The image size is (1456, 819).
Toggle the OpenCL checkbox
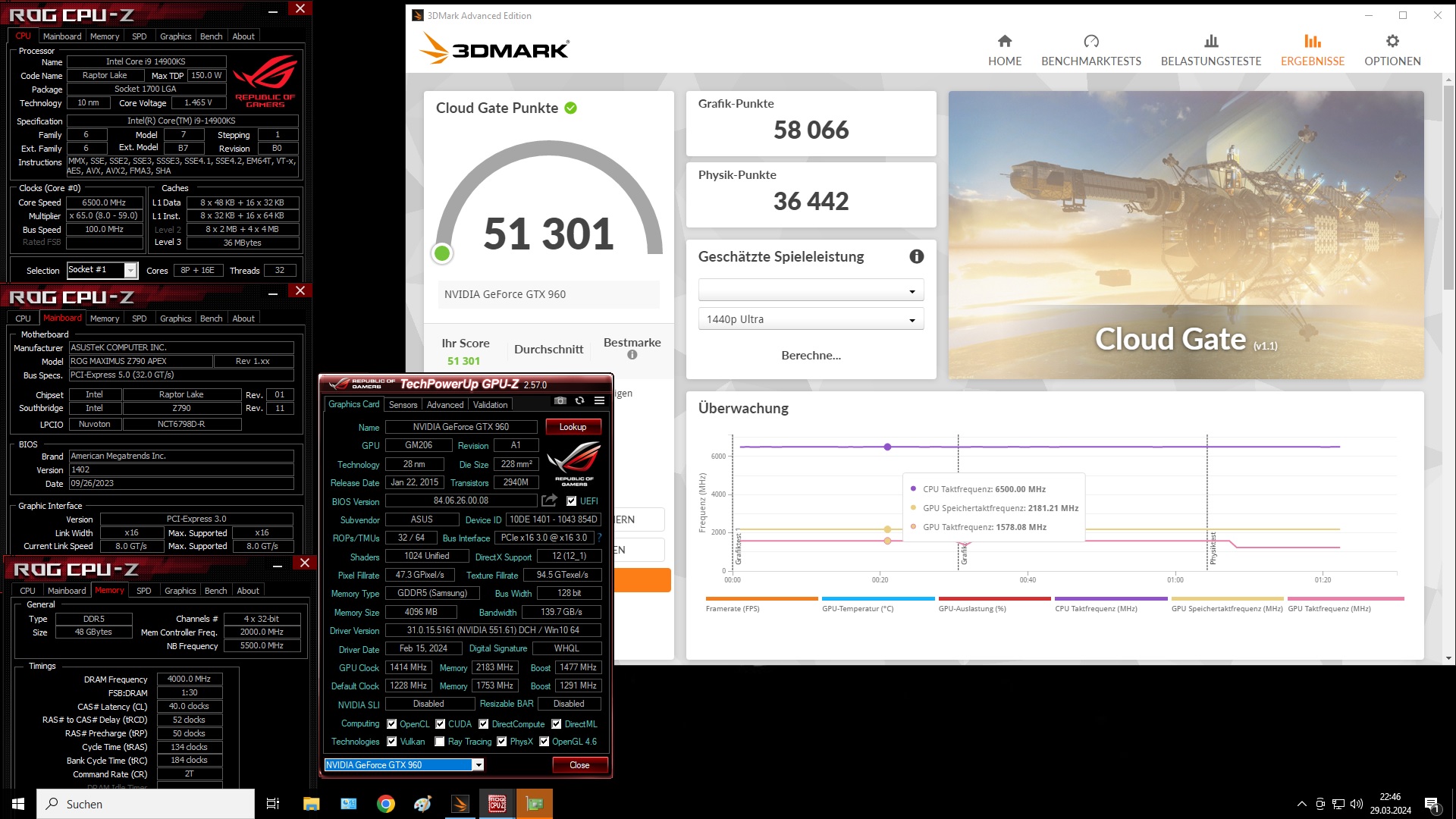click(x=392, y=724)
